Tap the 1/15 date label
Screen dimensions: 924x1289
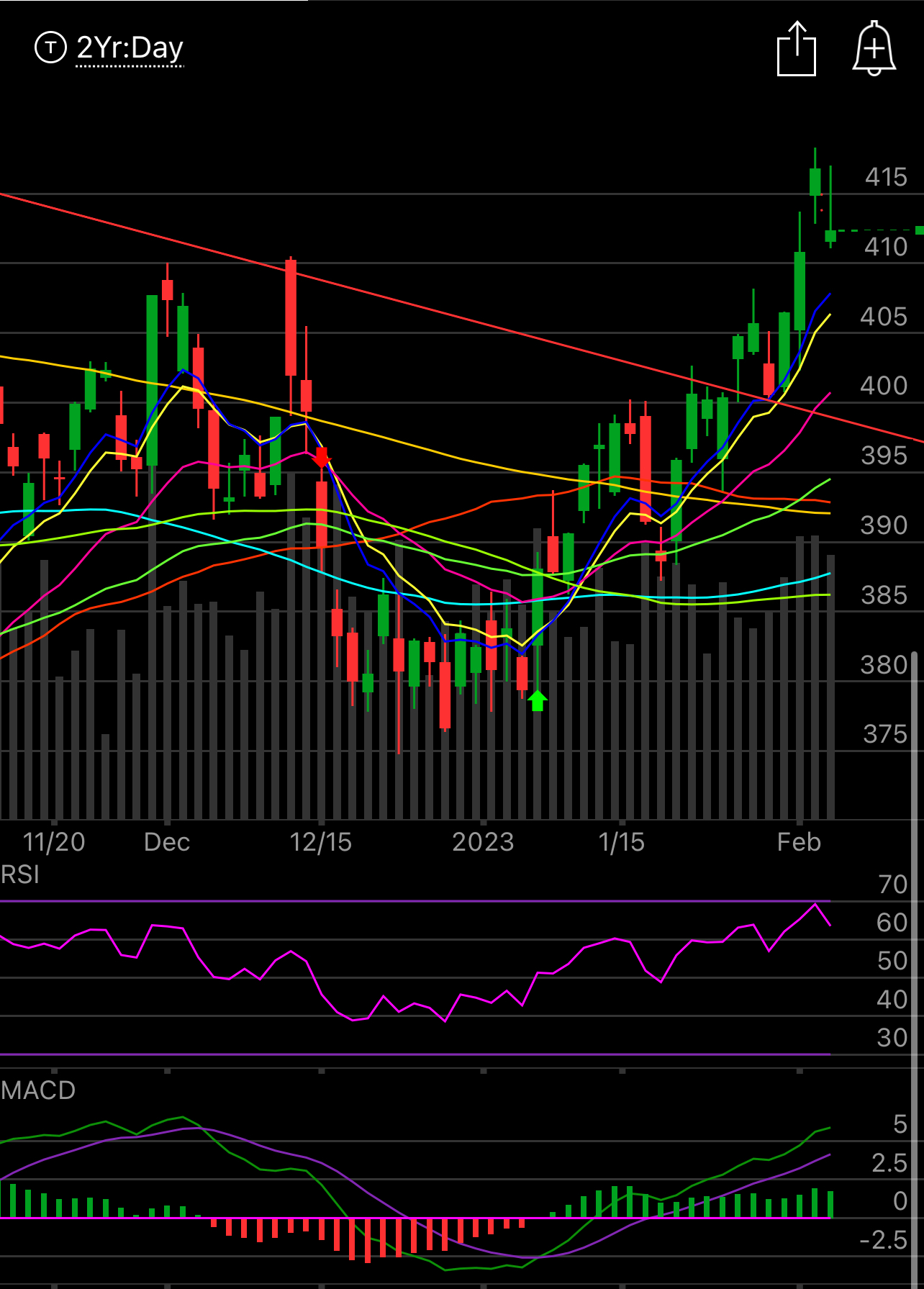pyautogui.click(x=622, y=841)
